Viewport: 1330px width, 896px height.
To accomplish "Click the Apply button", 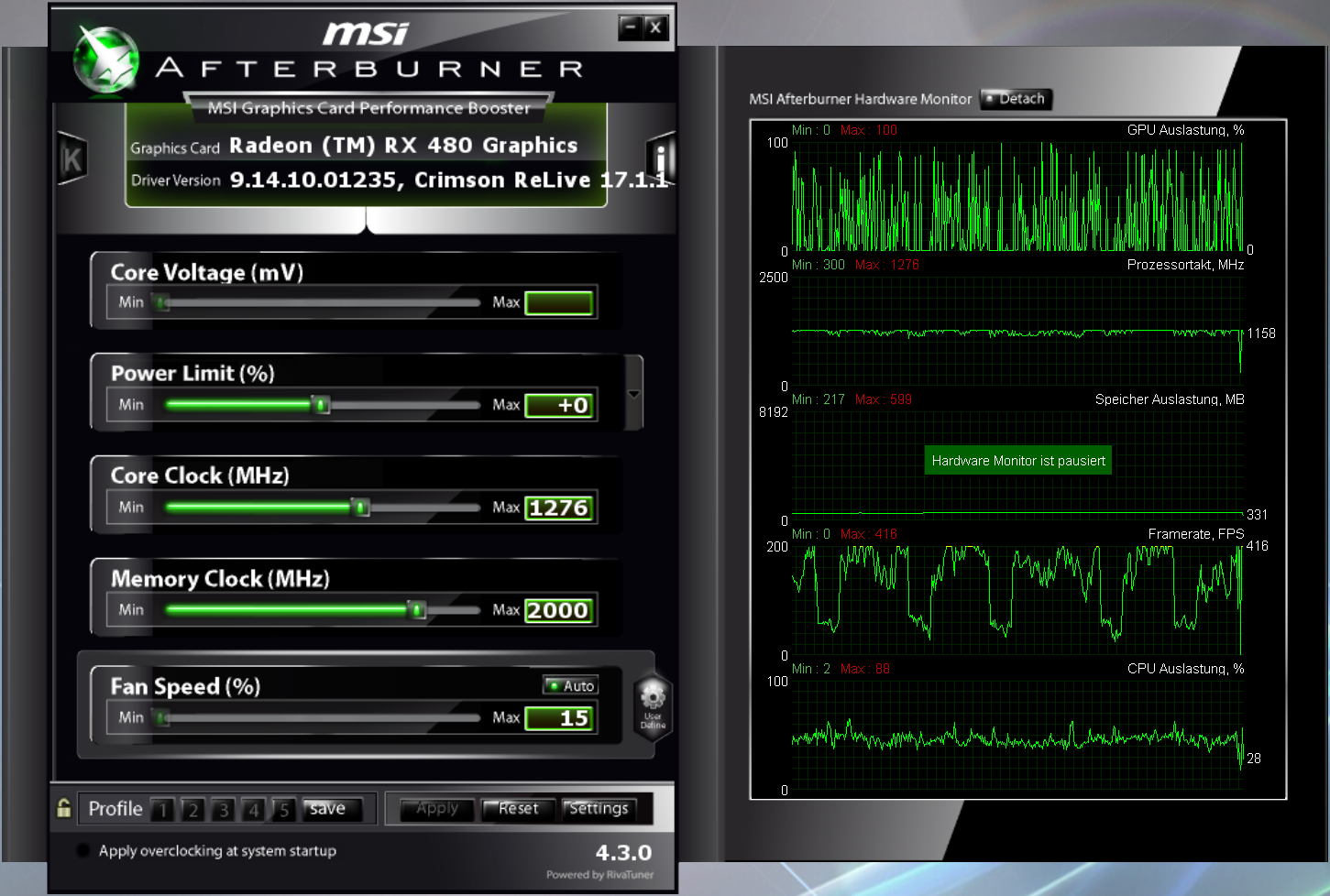I will [x=437, y=809].
